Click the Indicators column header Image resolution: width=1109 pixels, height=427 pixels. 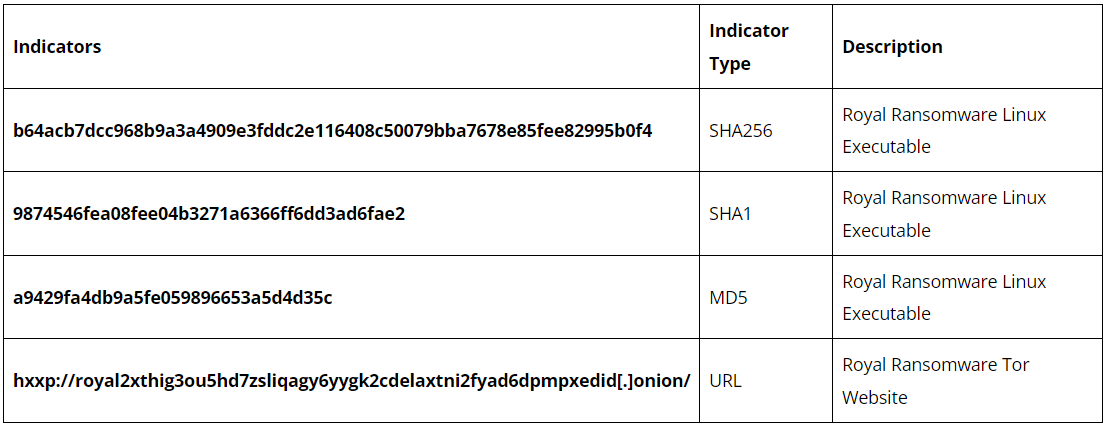[57, 47]
